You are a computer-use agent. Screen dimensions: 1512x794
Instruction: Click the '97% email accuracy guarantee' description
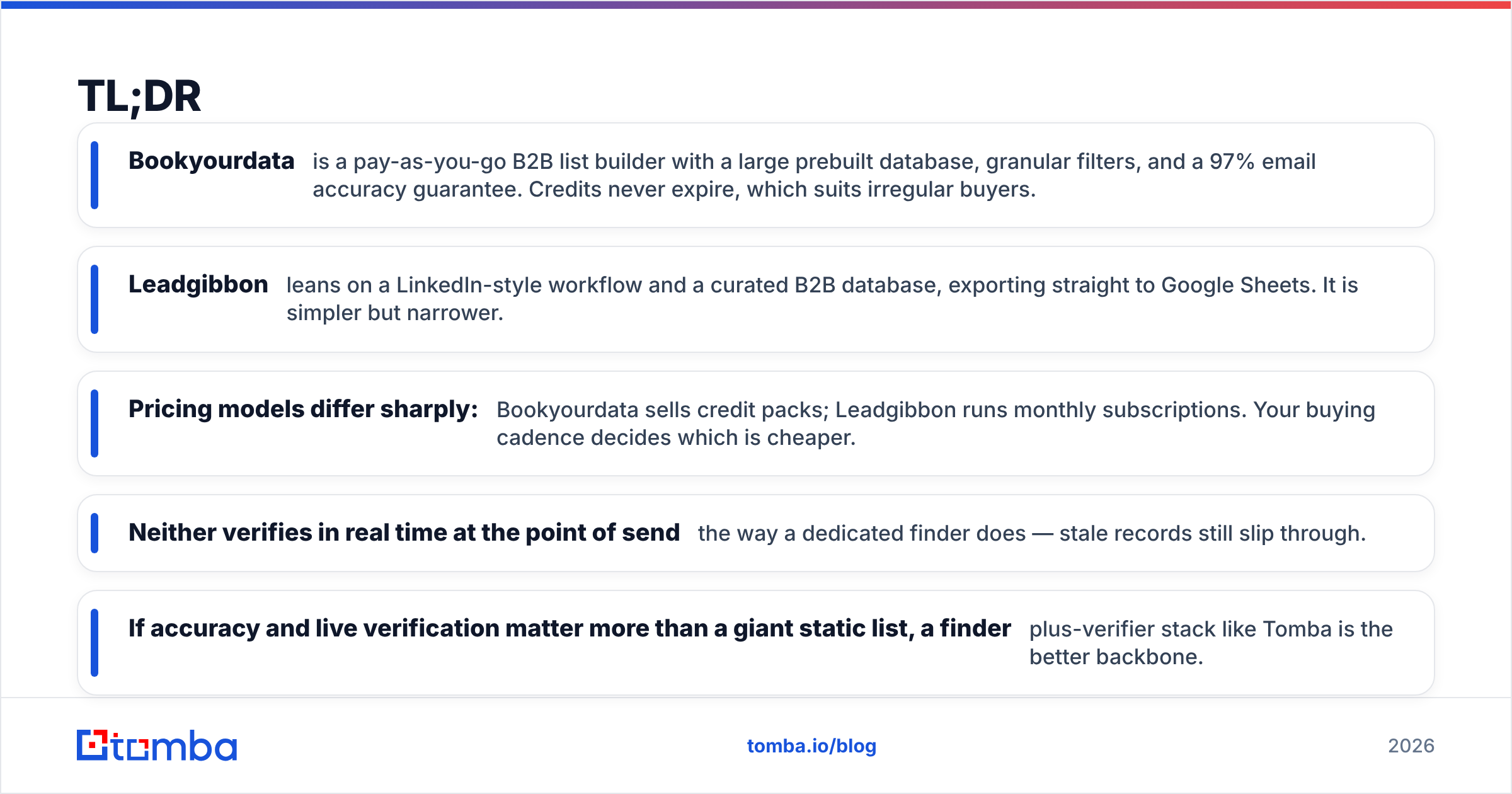[x=814, y=175]
